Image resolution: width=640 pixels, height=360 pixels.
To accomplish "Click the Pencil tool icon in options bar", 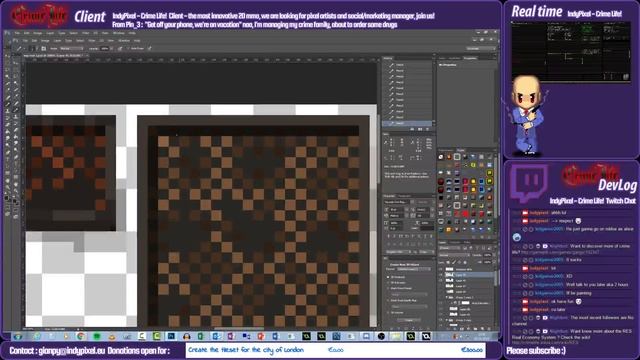I will 19,48.
